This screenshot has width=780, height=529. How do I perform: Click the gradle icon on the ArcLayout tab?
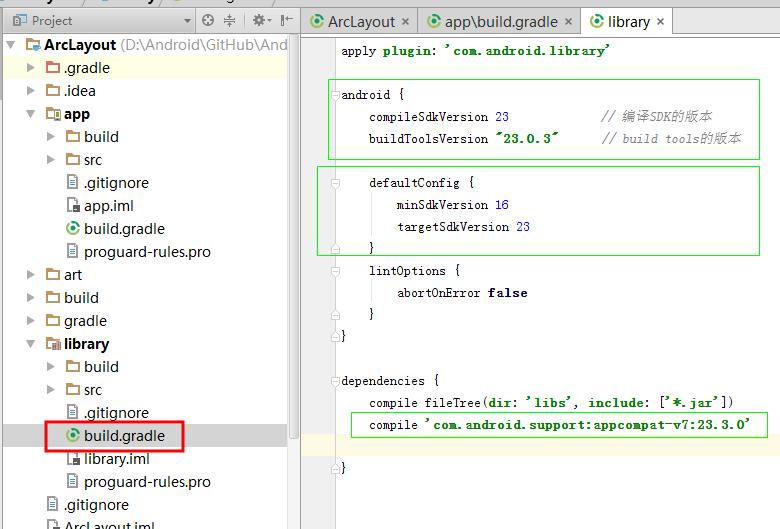click(x=316, y=21)
